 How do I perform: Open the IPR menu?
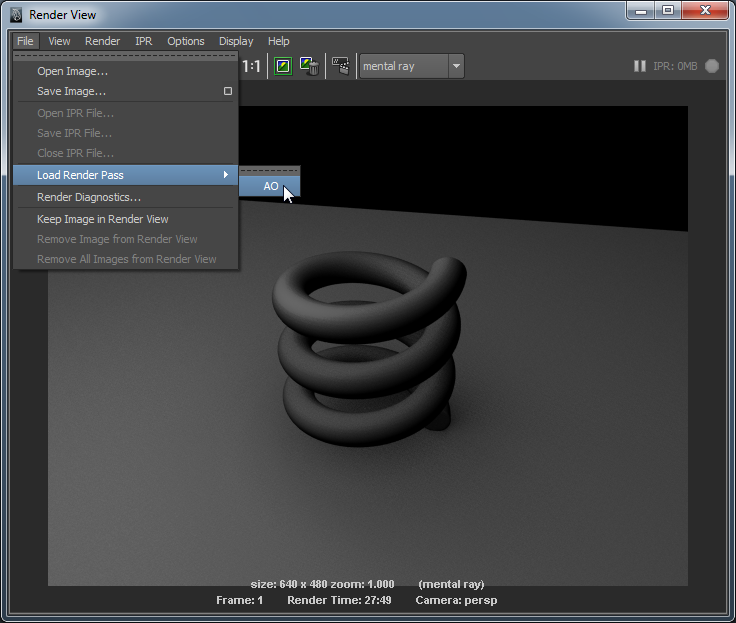143,41
